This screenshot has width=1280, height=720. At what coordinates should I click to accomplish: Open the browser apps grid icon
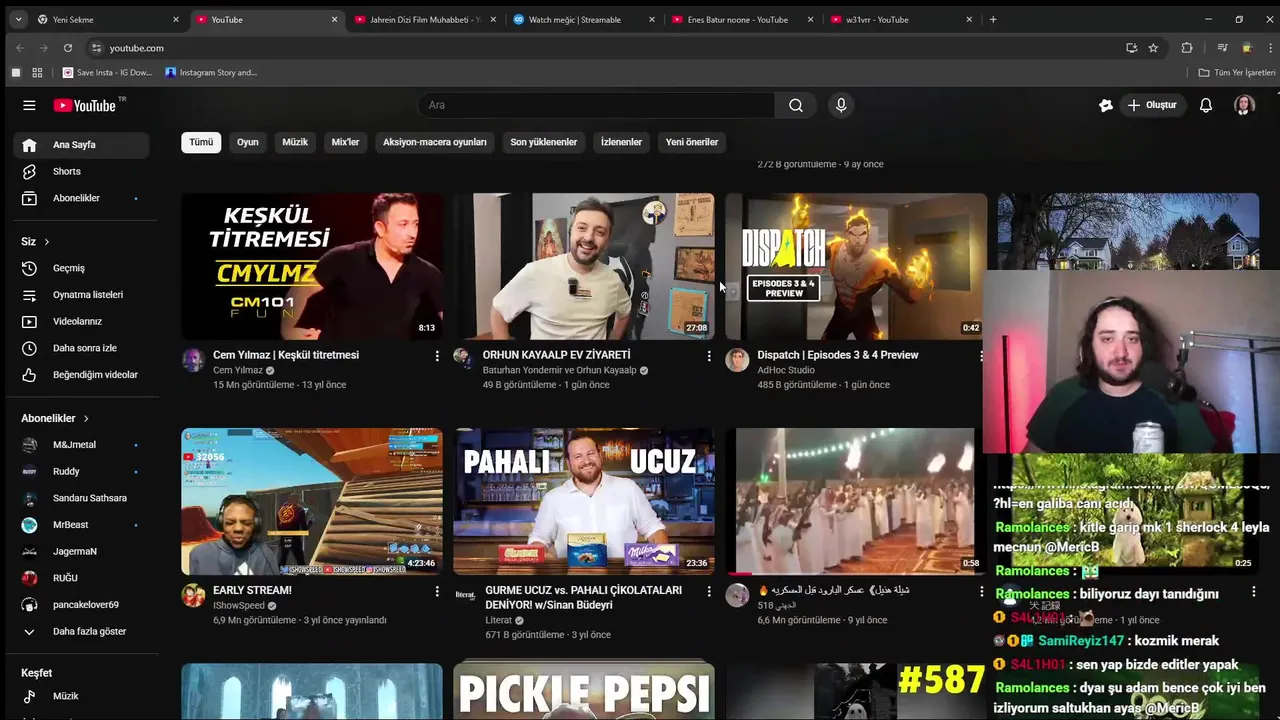(37, 72)
